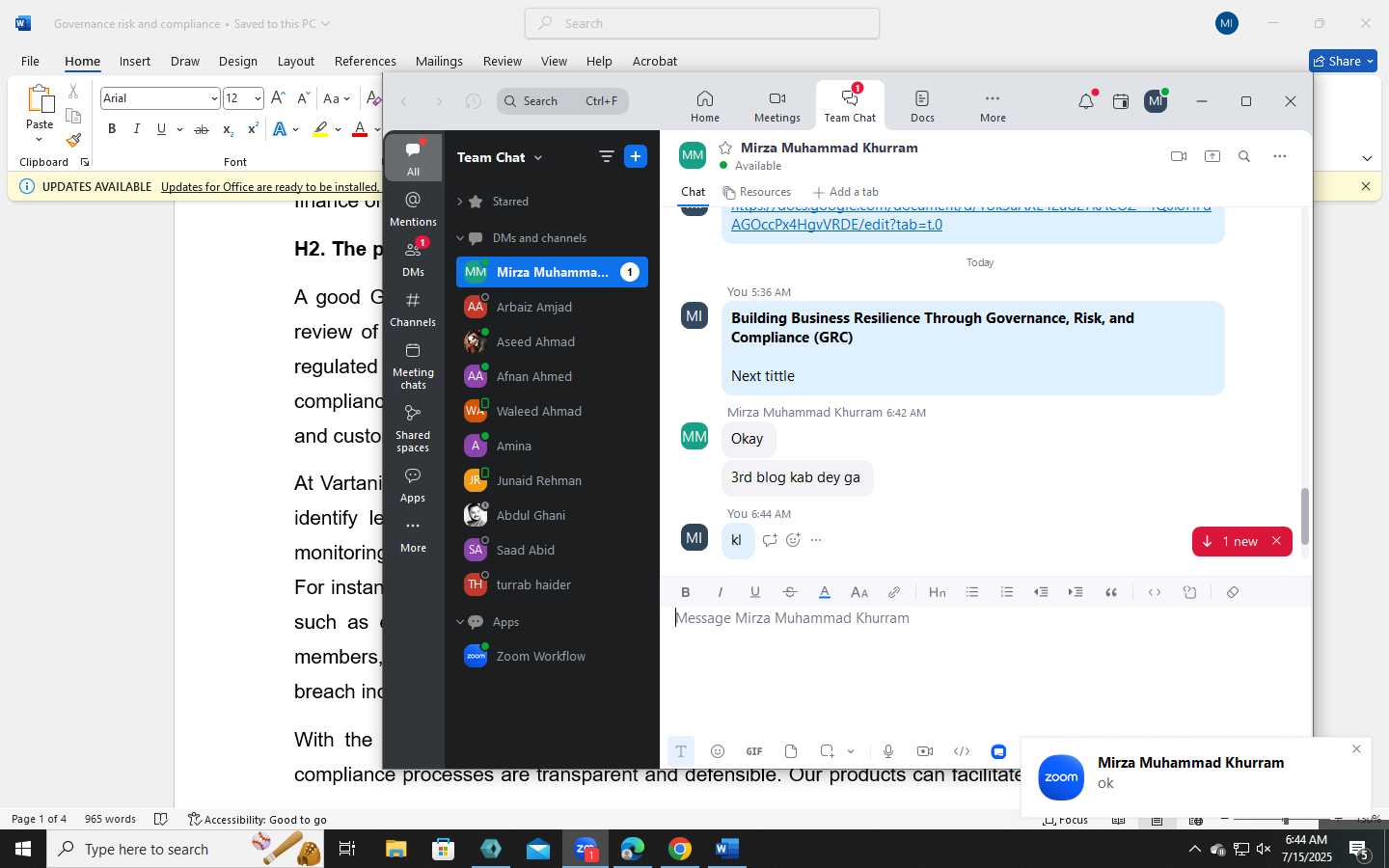
Task: Open the Word Layout tab
Action: pos(295,61)
